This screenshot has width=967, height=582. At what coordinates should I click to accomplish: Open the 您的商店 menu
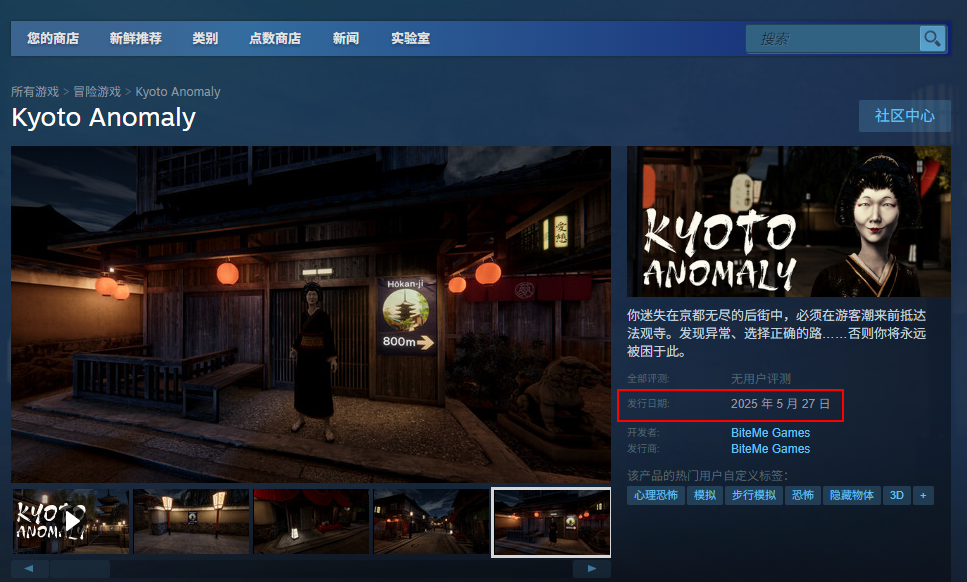[53, 39]
